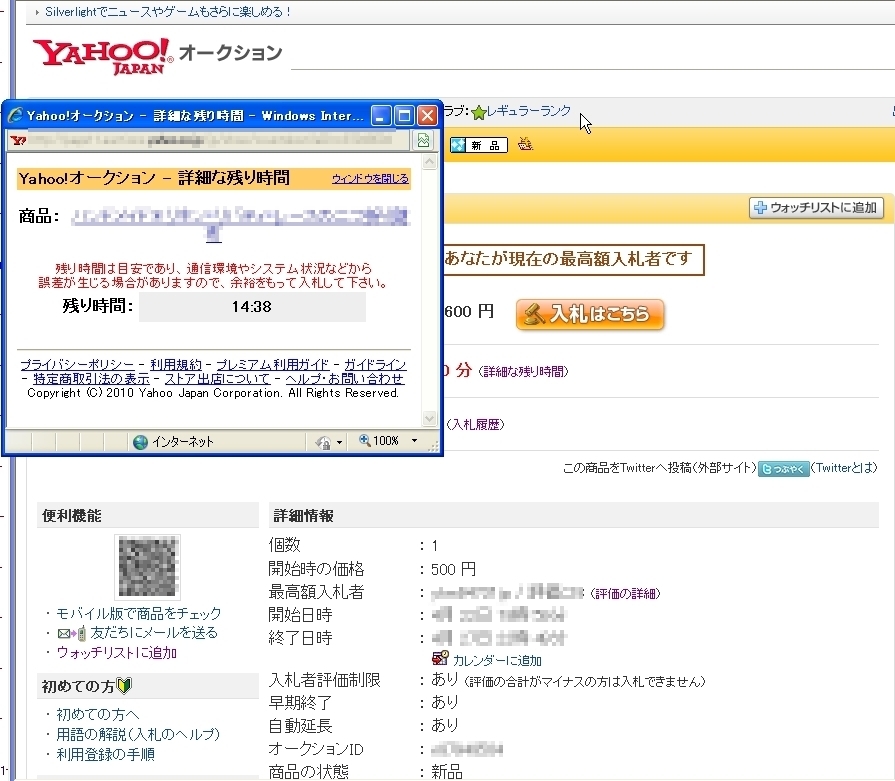Click the Silverlight promo link at the top

[x=168, y=12]
